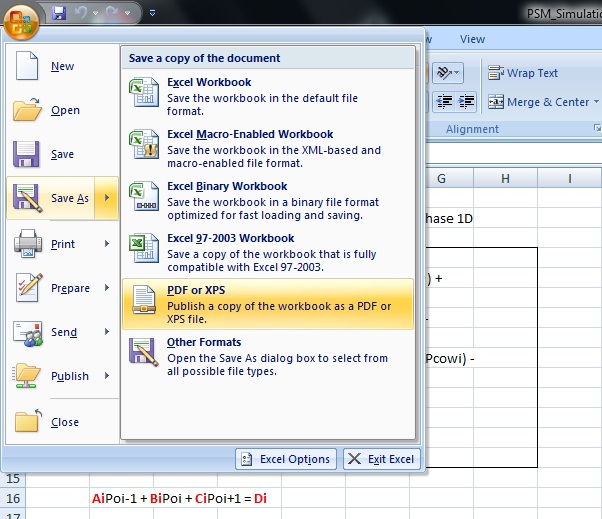The height and width of the screenshot is (519, 602).
Task: Click the New blank document icon
Action: (26, 66)
